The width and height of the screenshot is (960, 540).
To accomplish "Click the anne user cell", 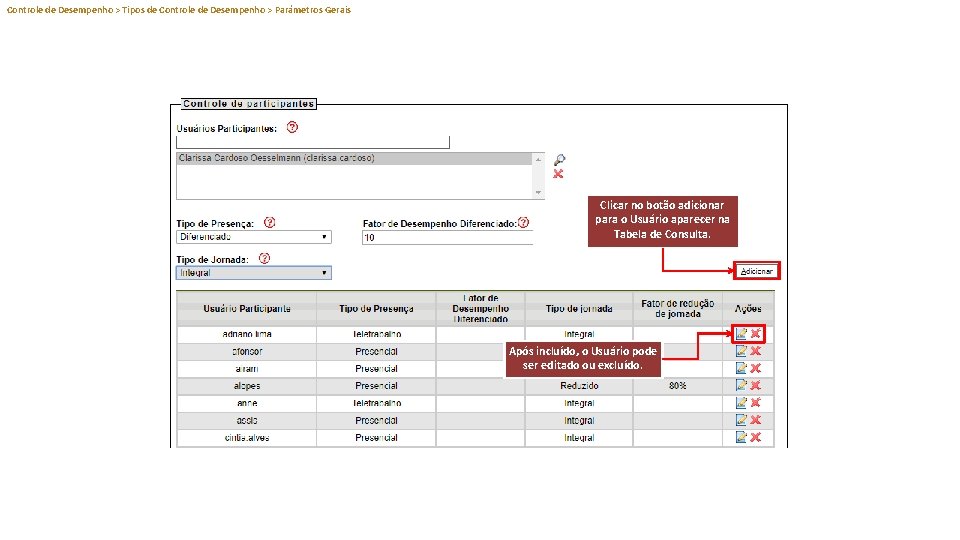I will [247, 403].
